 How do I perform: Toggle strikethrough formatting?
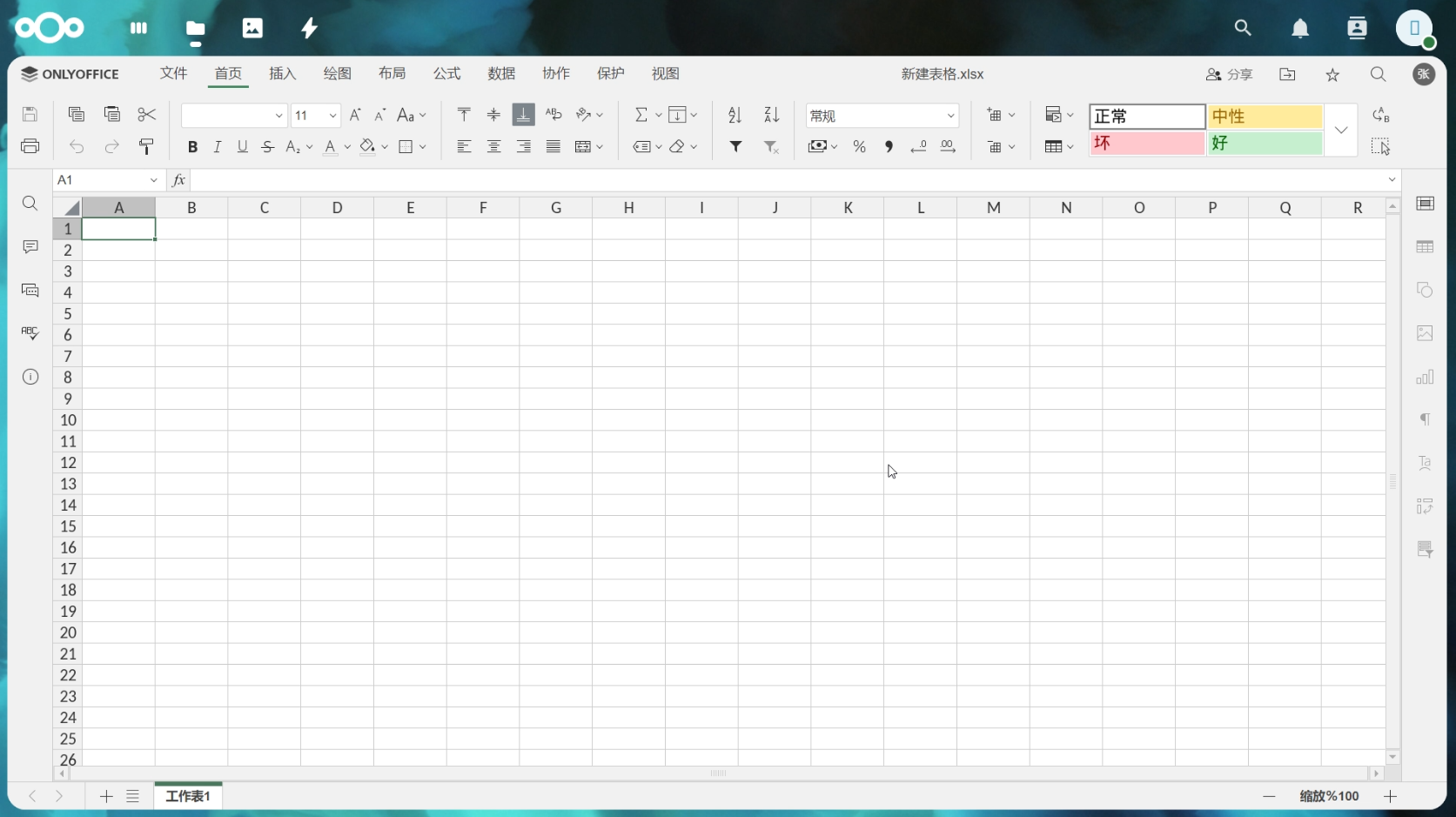[x=268, y=146]
